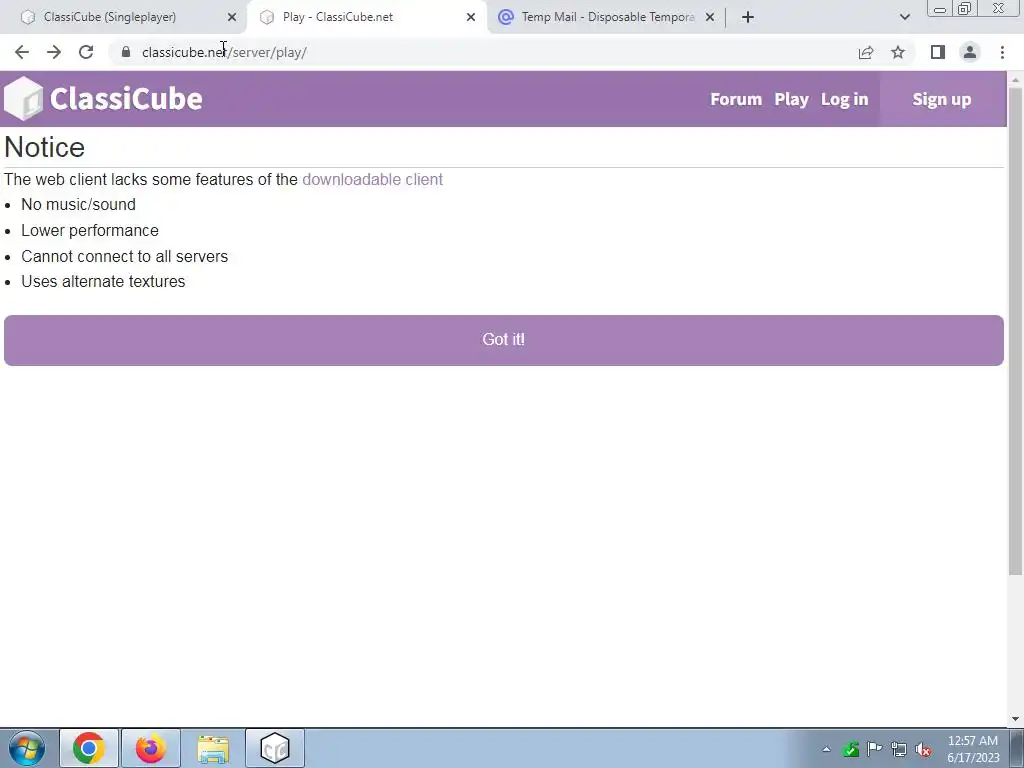This screenshot has width=1024, height=768.
Task: Show hidden system tray icons
Action: 826,749
